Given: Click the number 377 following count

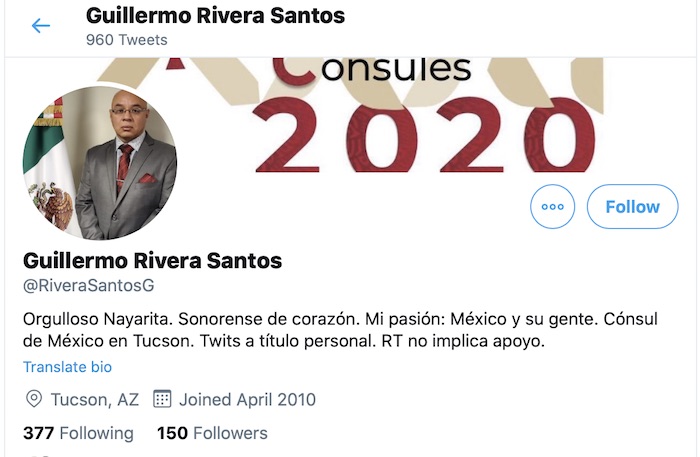Looking at the screenshot, I should pyautogui.click(x=38, y=433).
